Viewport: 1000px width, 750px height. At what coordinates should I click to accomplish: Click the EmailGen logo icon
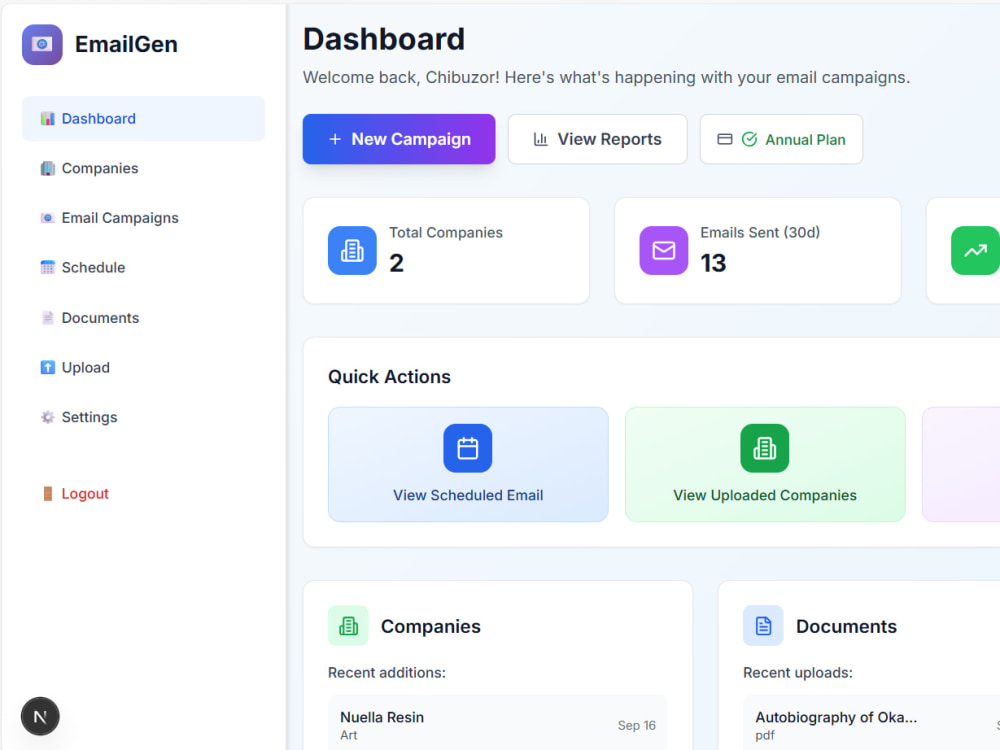tap(42, 45)
